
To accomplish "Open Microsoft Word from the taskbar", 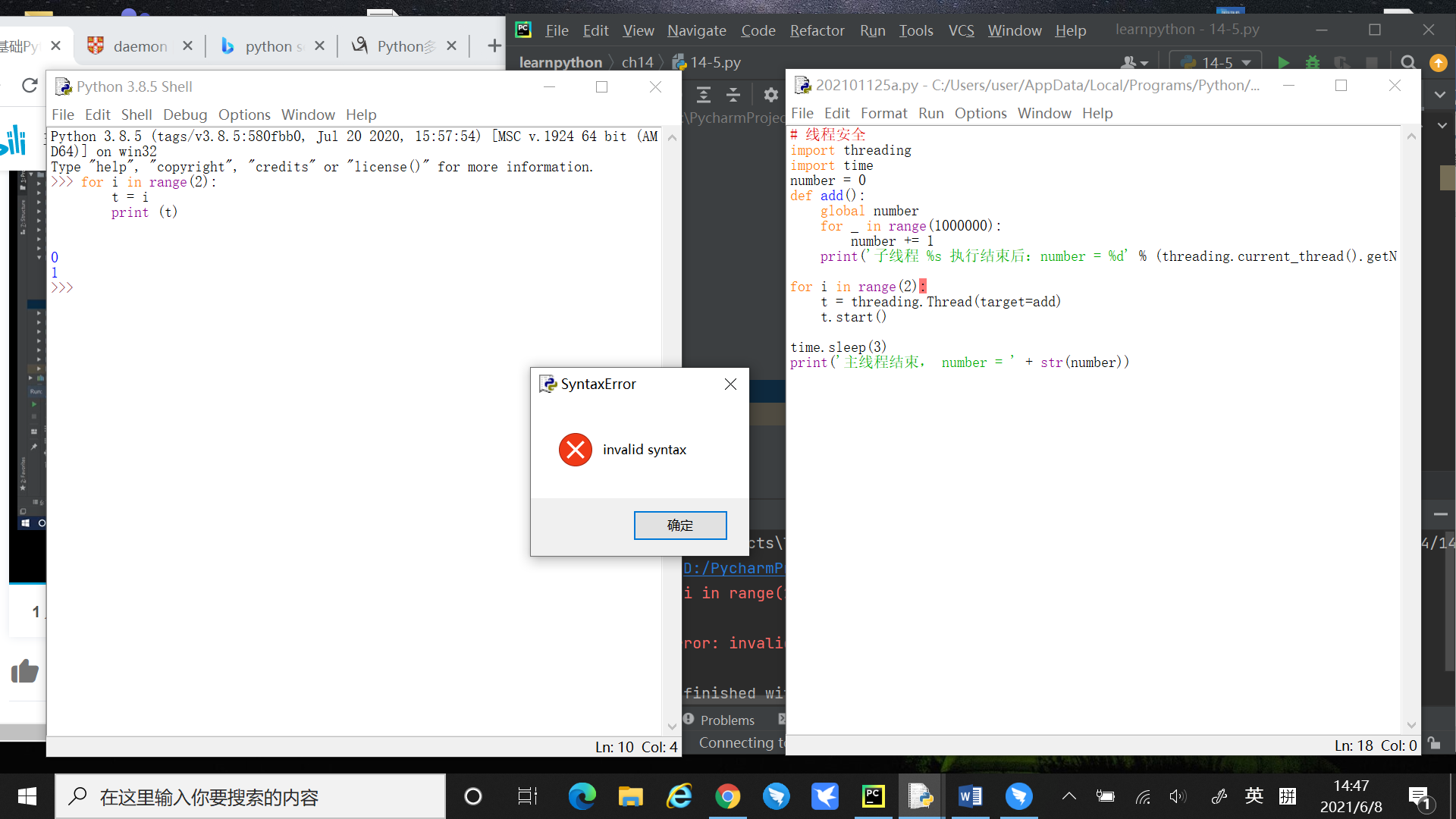I will (970, 796).
